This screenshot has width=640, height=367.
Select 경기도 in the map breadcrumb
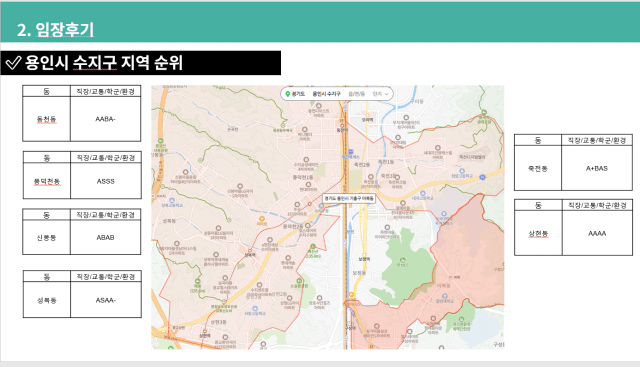[298, 94]
